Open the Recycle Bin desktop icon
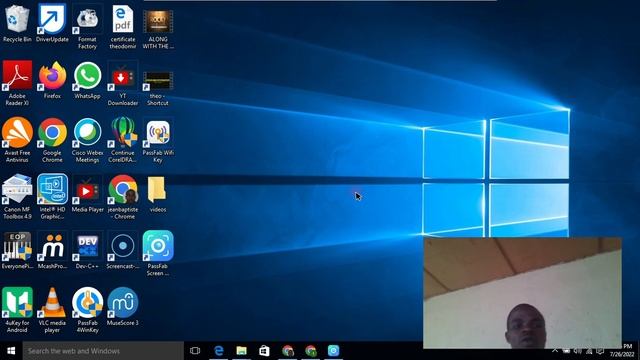 17,24
